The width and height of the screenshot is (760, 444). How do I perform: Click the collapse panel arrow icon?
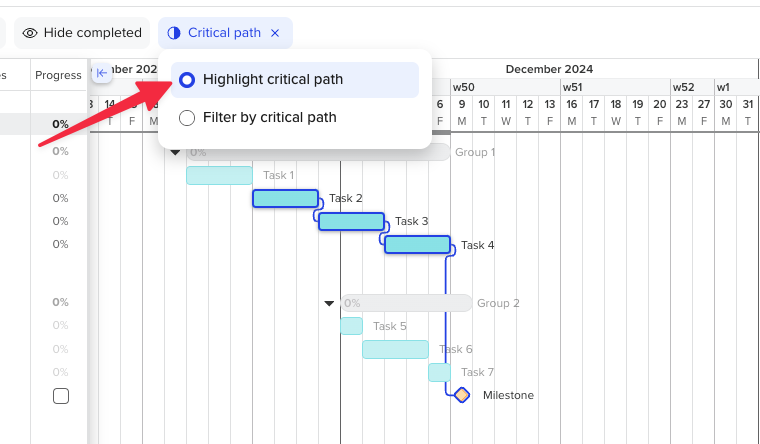101,73
